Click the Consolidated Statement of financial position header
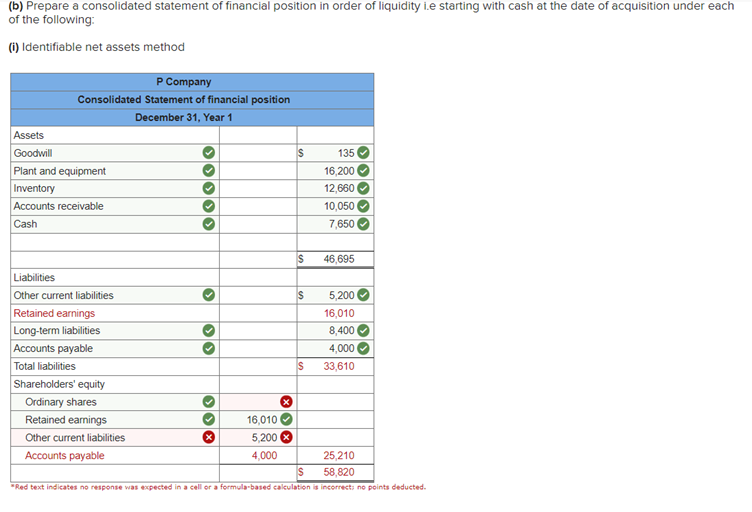Screen dimensions: 752x512 pos(184,100)
